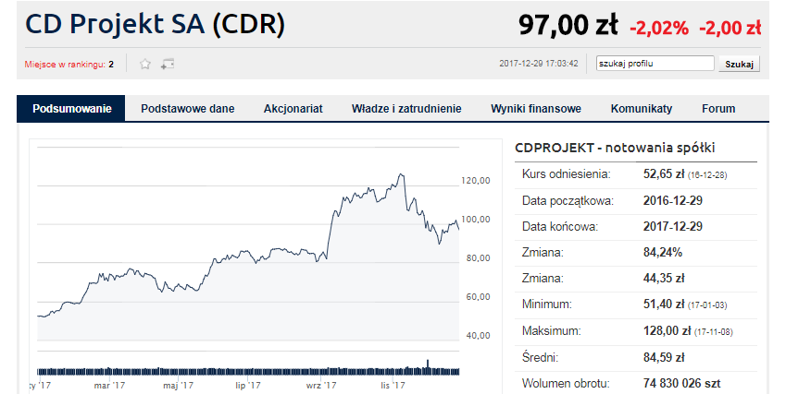Click the volume spike bar in the chart
The height and width of the screenshot is (394, 786).
(x=428, y=367)
